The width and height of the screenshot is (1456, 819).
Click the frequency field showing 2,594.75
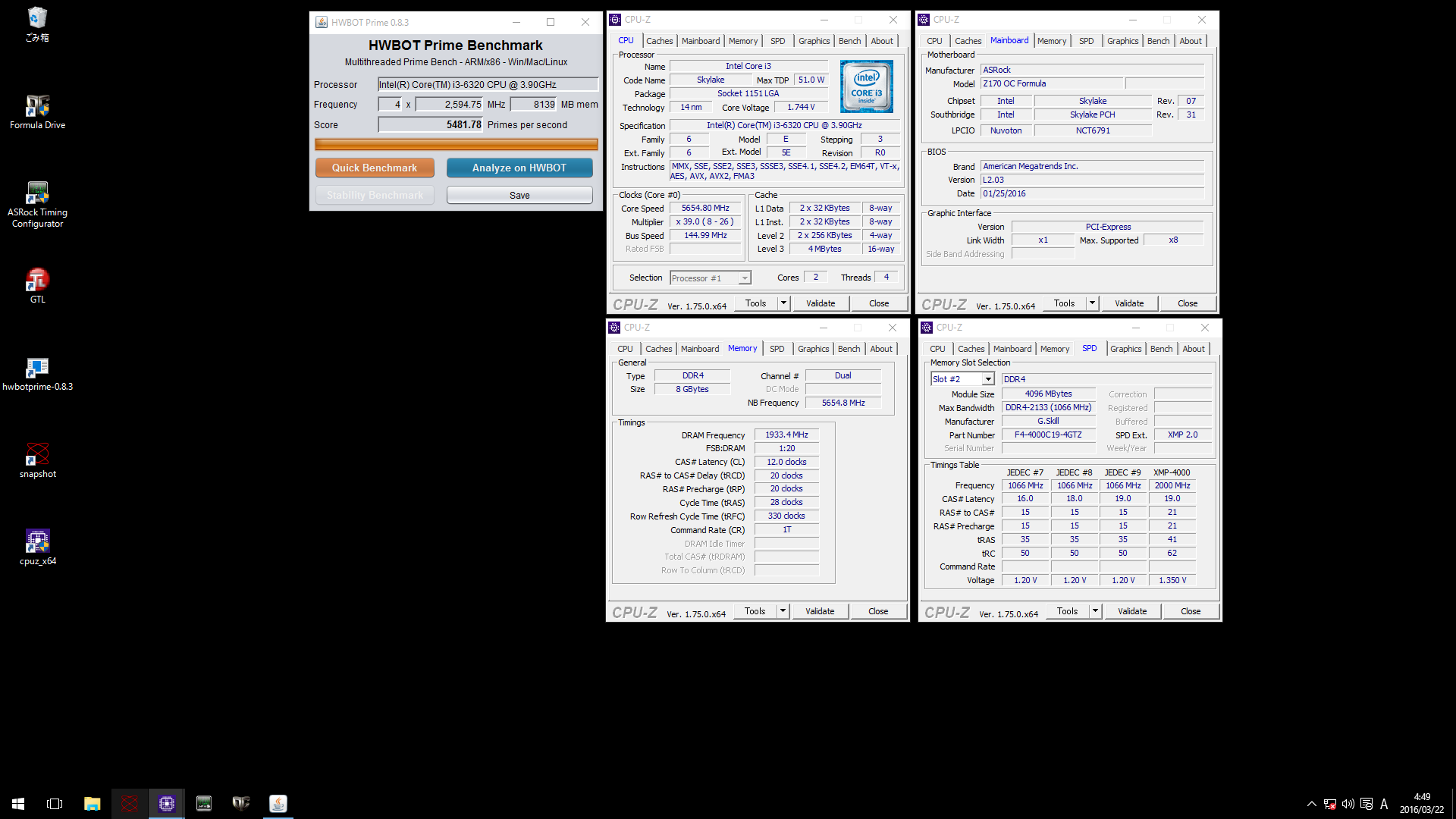pos(450,105)
